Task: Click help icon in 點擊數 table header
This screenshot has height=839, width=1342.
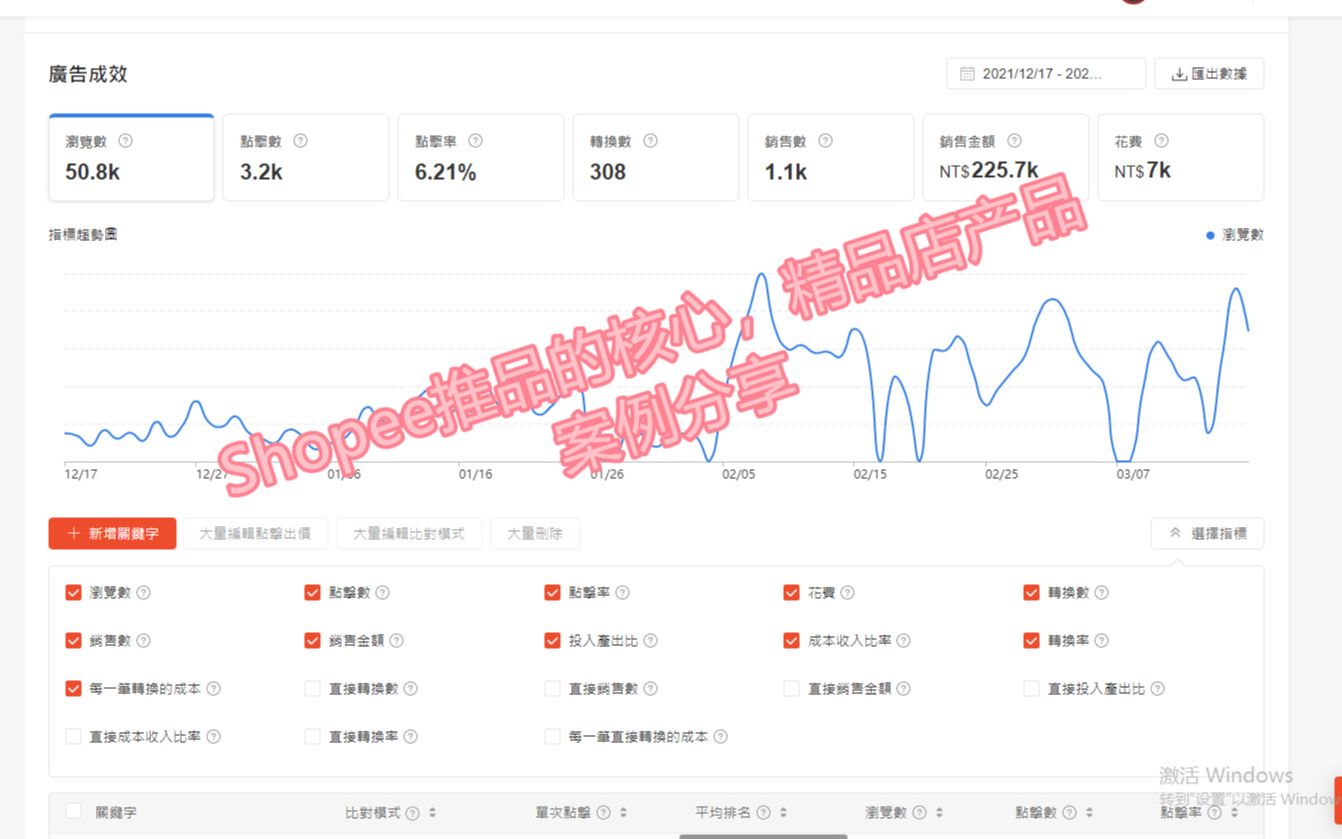Action: click(1069, 813)
